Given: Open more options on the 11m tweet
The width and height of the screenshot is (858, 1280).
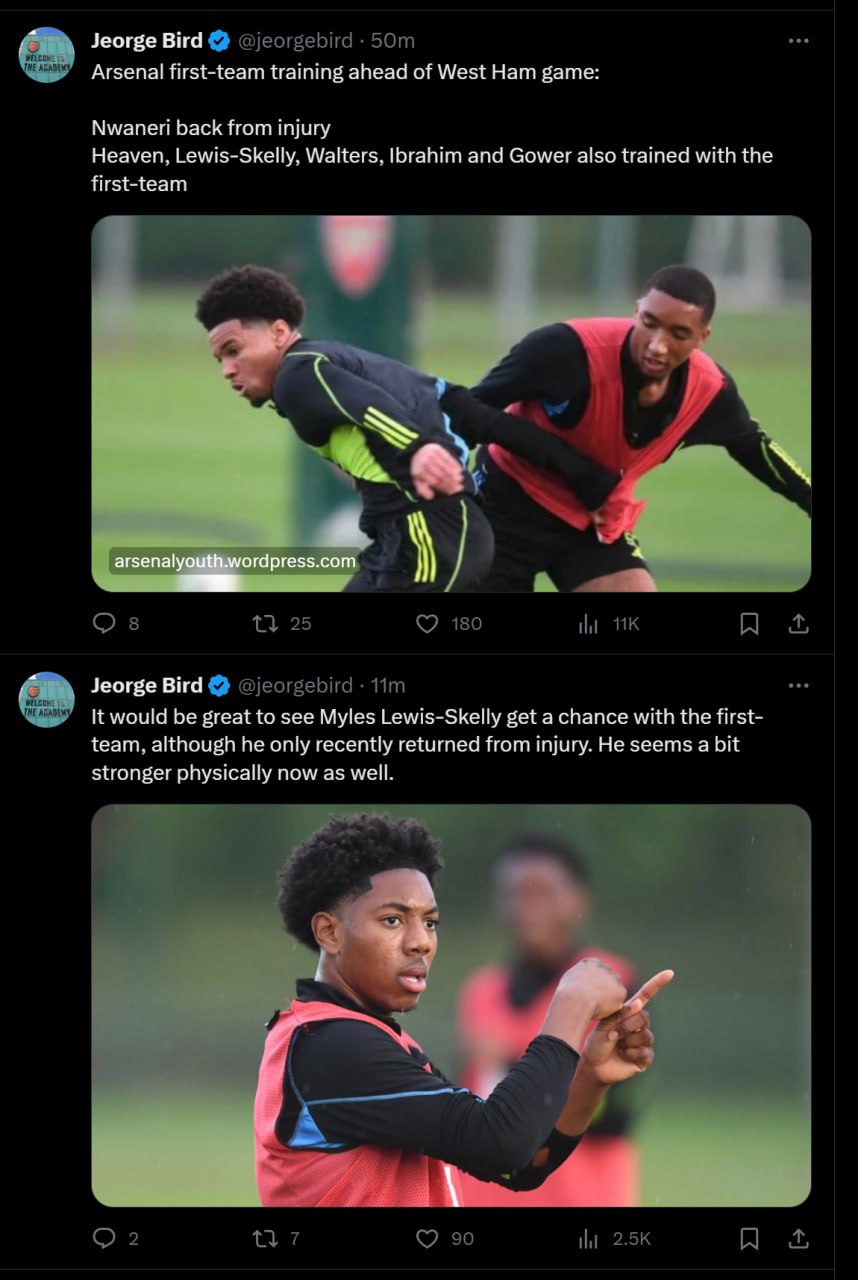Looking at the screenshot, I should pos(798,685).
